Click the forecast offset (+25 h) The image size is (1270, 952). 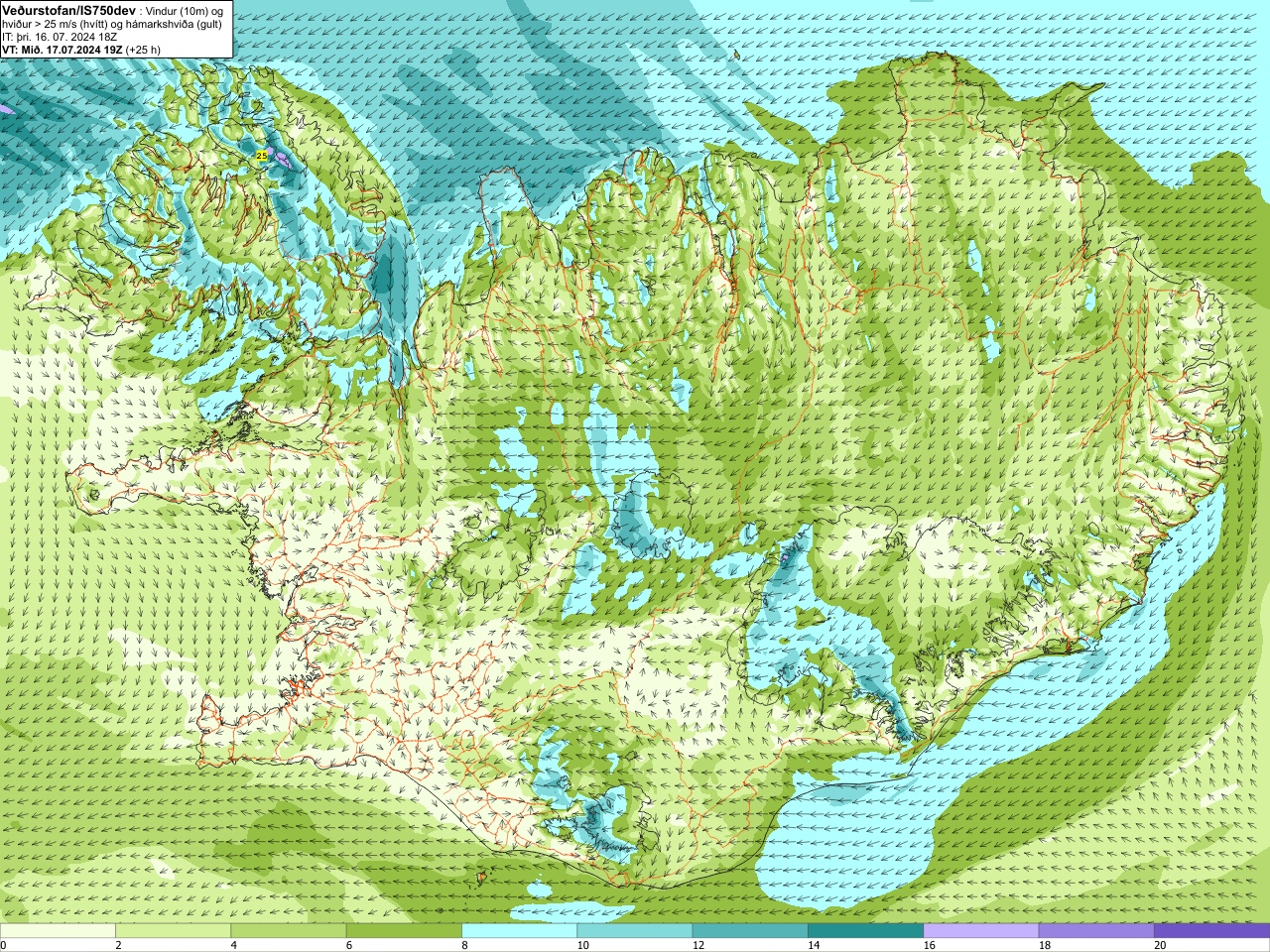(x=143, y=50)
